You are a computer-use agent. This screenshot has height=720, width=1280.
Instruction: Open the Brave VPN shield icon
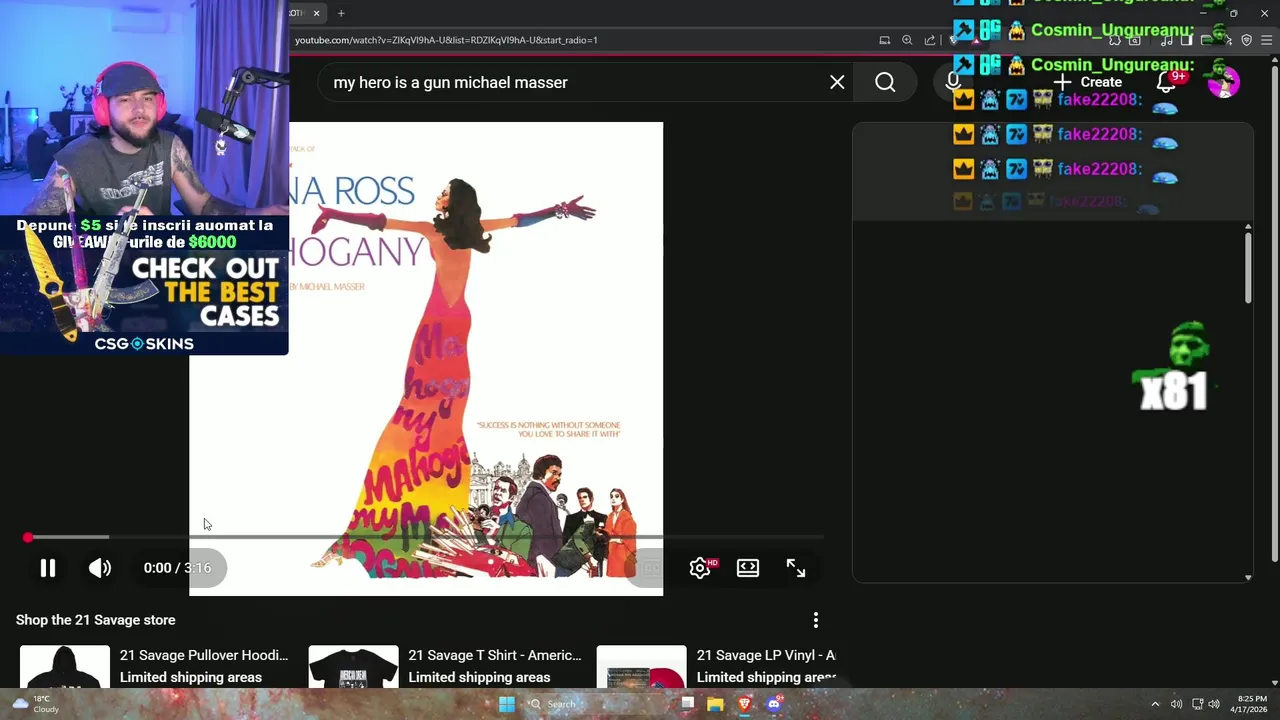click(x=1246, y=40)
